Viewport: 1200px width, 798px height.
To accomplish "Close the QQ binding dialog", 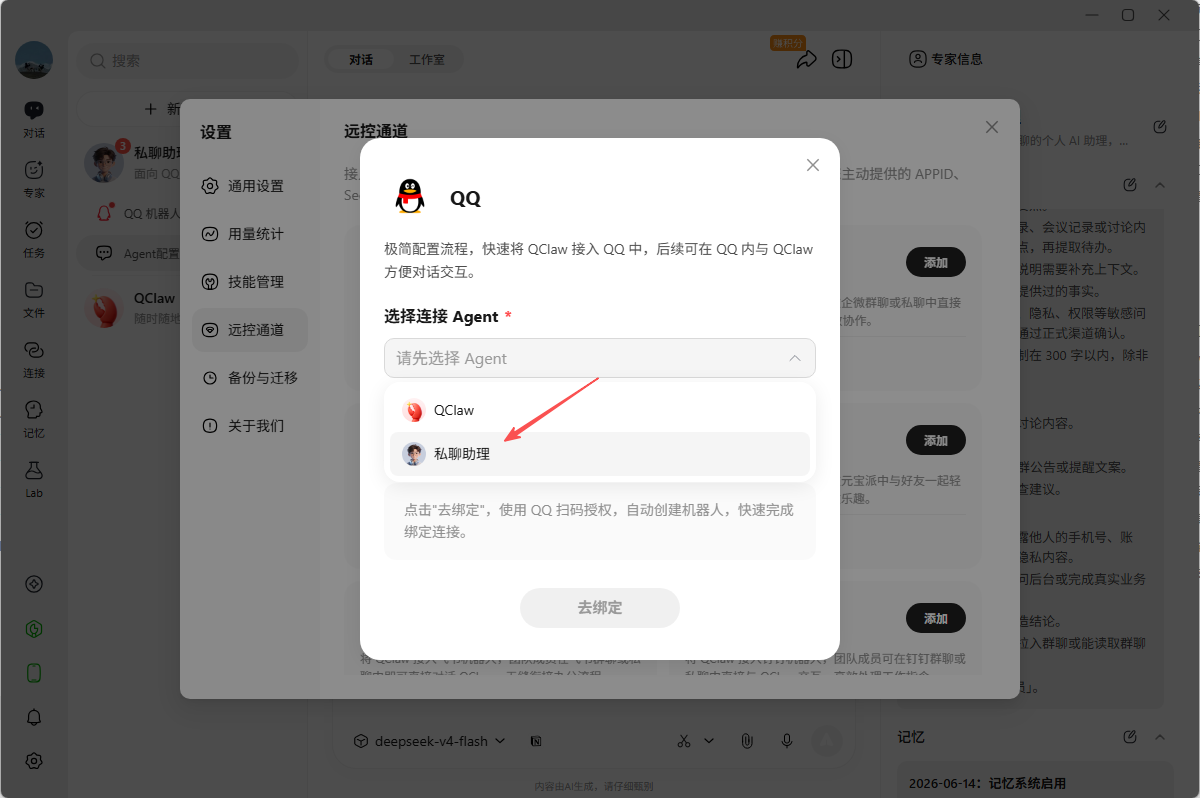I will (813, 165).
